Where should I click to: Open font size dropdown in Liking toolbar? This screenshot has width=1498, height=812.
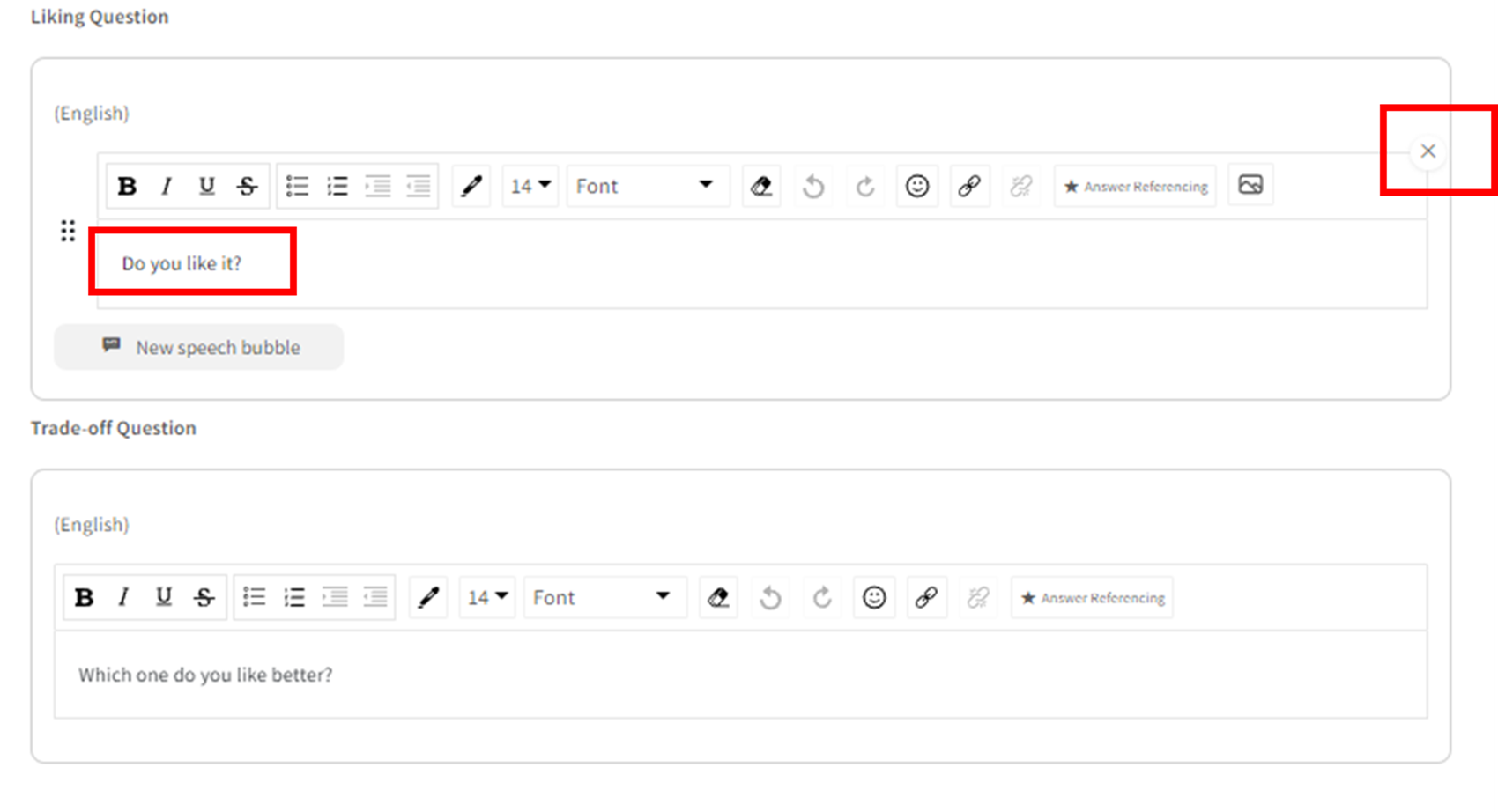tap(530, 187)
